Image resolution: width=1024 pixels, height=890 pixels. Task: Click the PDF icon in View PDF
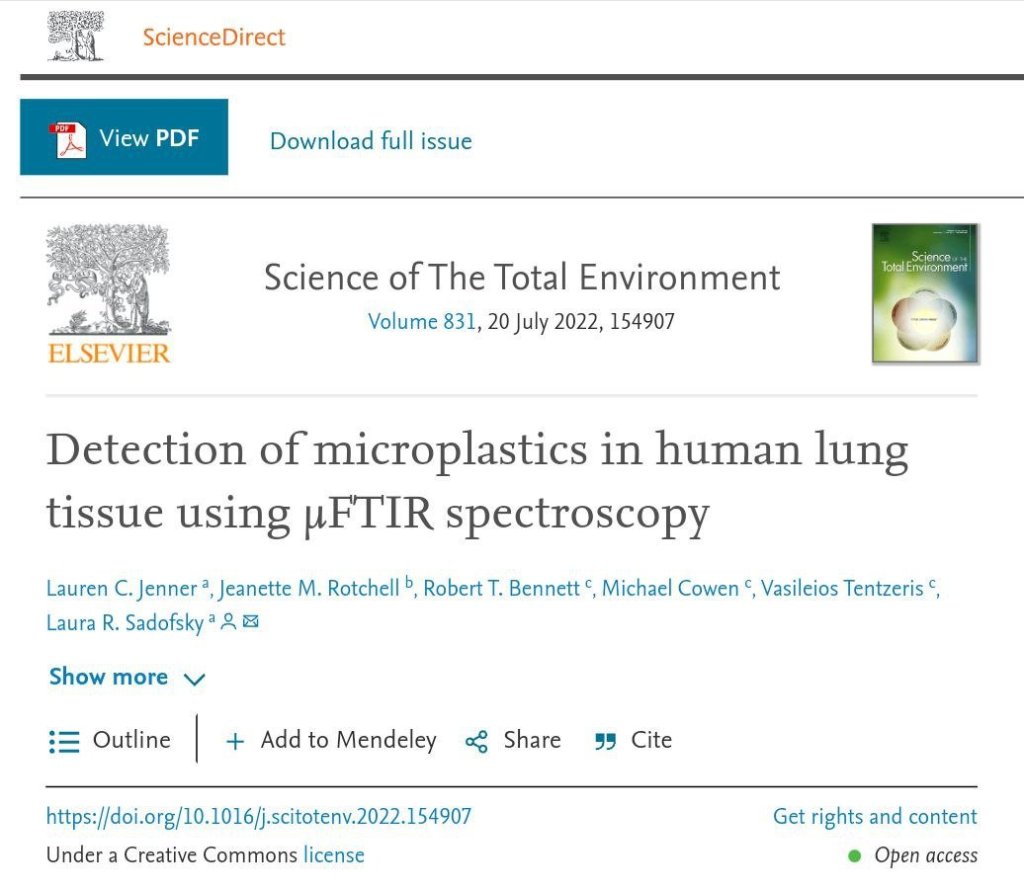(x=66, y=138)
